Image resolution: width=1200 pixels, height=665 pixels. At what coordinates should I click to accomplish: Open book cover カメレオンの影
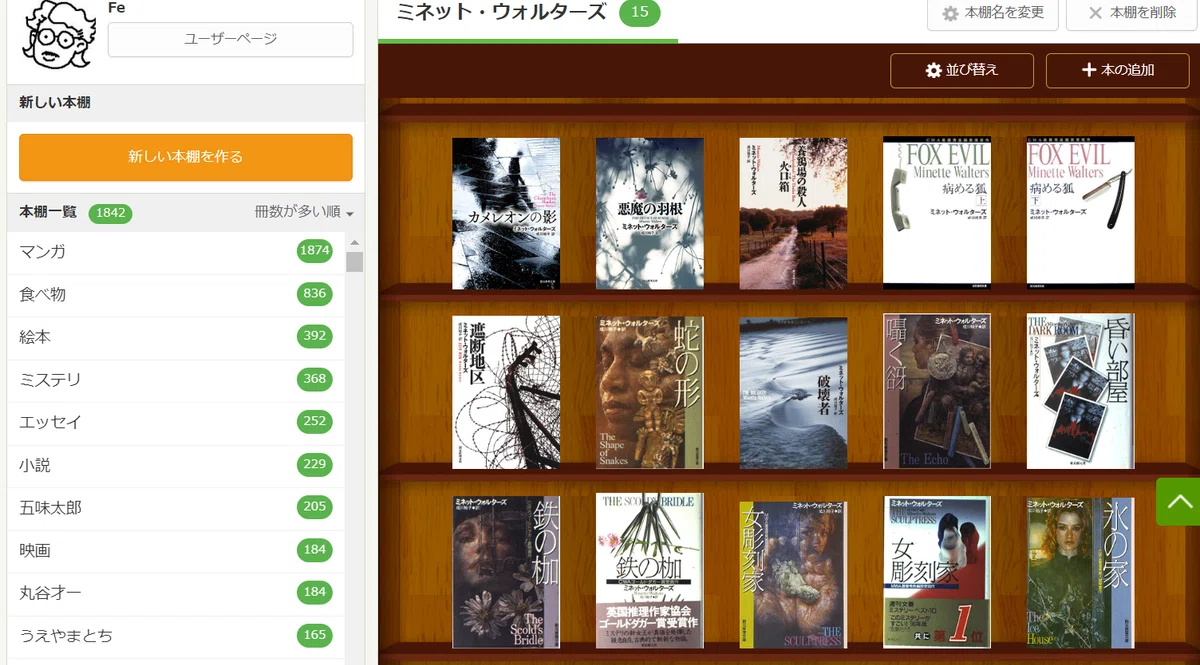pyautogui.click(x=506, y=213)
